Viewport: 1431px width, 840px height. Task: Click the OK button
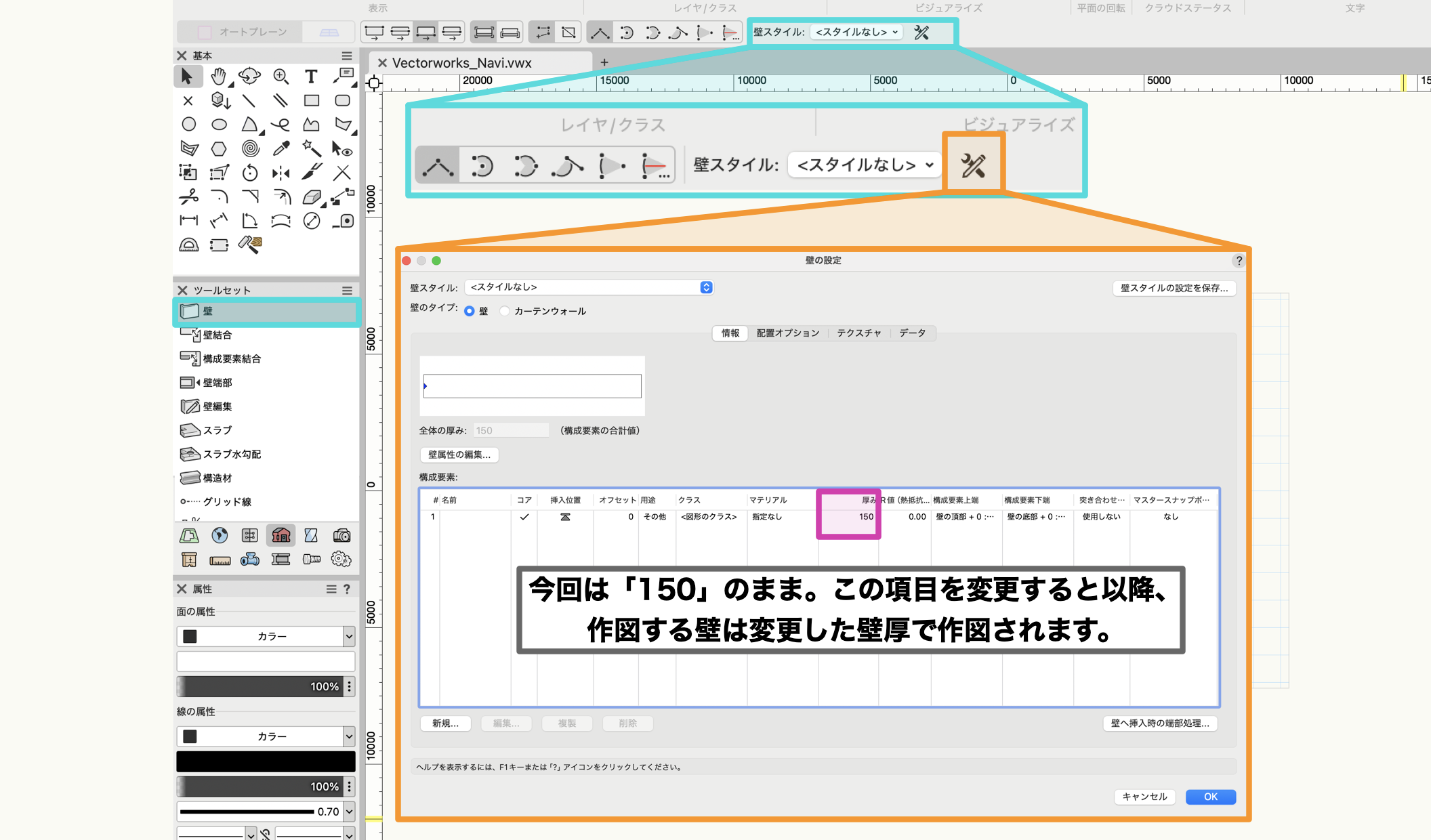(1210, 797)
